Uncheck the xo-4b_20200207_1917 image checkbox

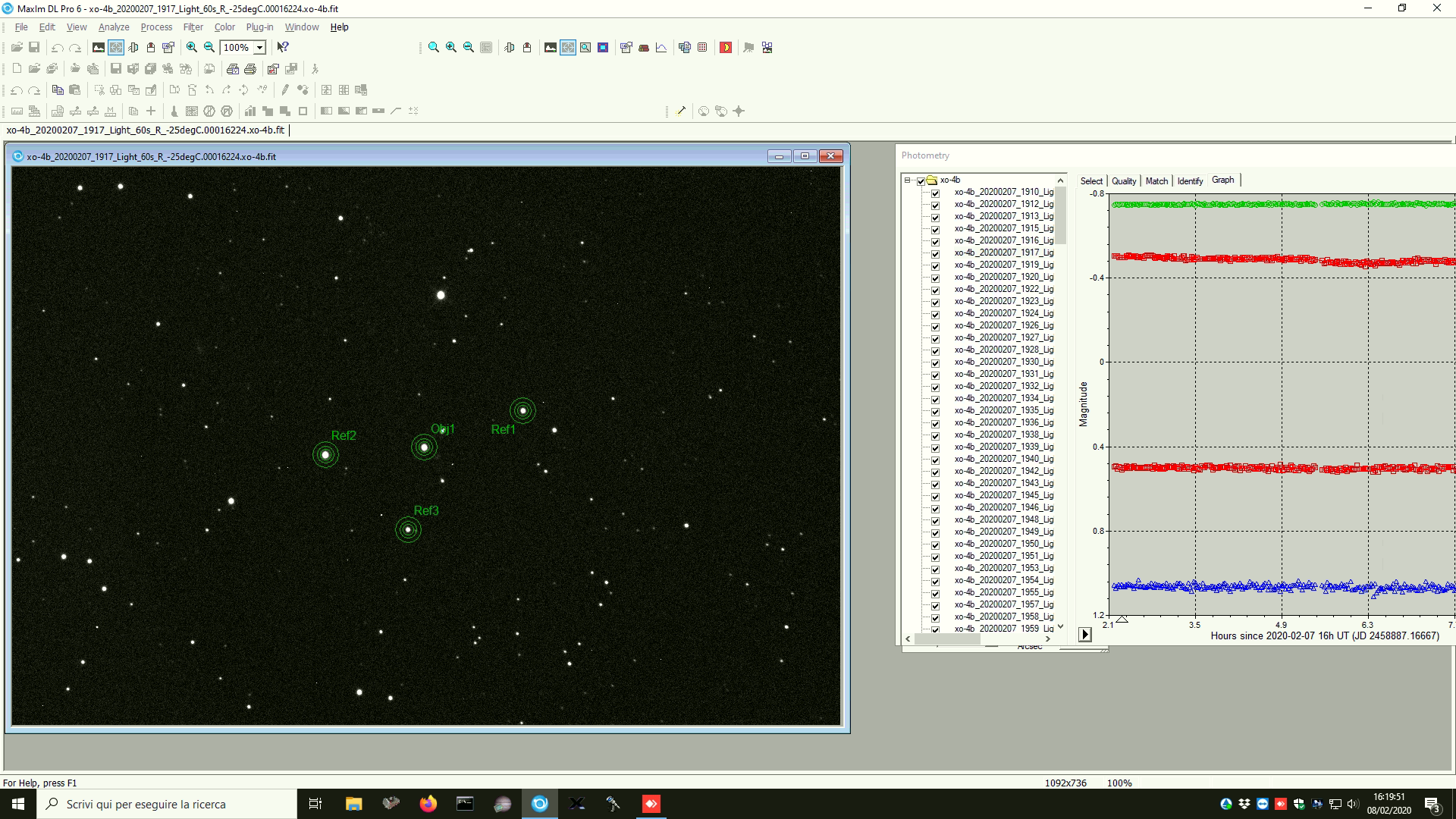point(935,253)
